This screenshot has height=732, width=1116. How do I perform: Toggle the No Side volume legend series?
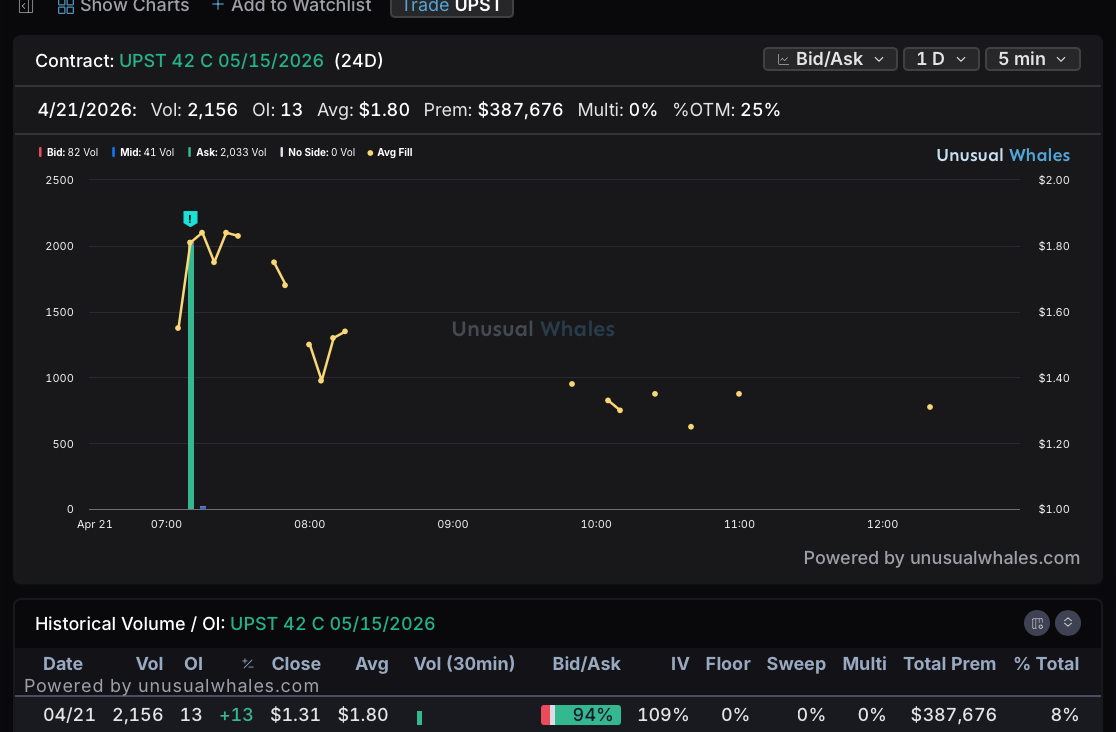(x=317, y=152)
